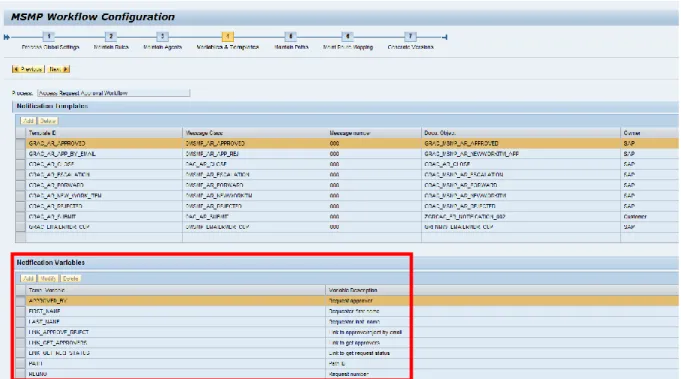Click template ID cell GRAC_AR_APP_BY_EMAIL
Screen dimensions: 681x379
tap(104, 154)
